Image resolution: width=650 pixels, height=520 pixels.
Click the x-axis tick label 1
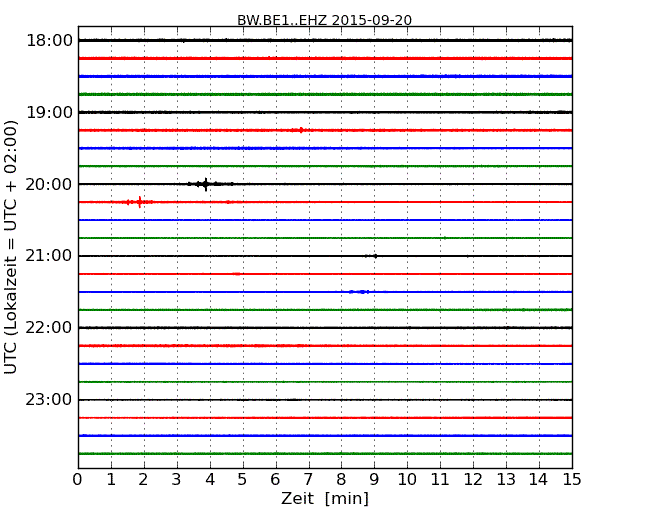click(111, 480)
